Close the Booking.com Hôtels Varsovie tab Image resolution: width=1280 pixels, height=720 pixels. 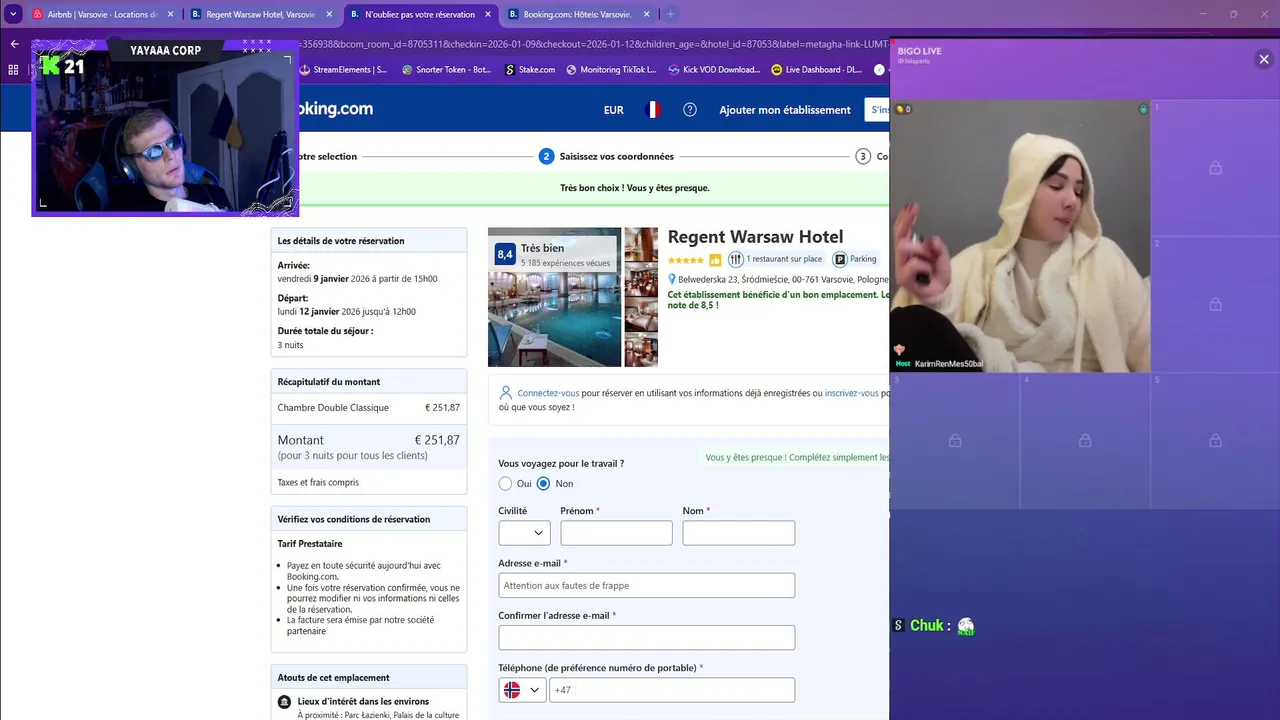646,14
